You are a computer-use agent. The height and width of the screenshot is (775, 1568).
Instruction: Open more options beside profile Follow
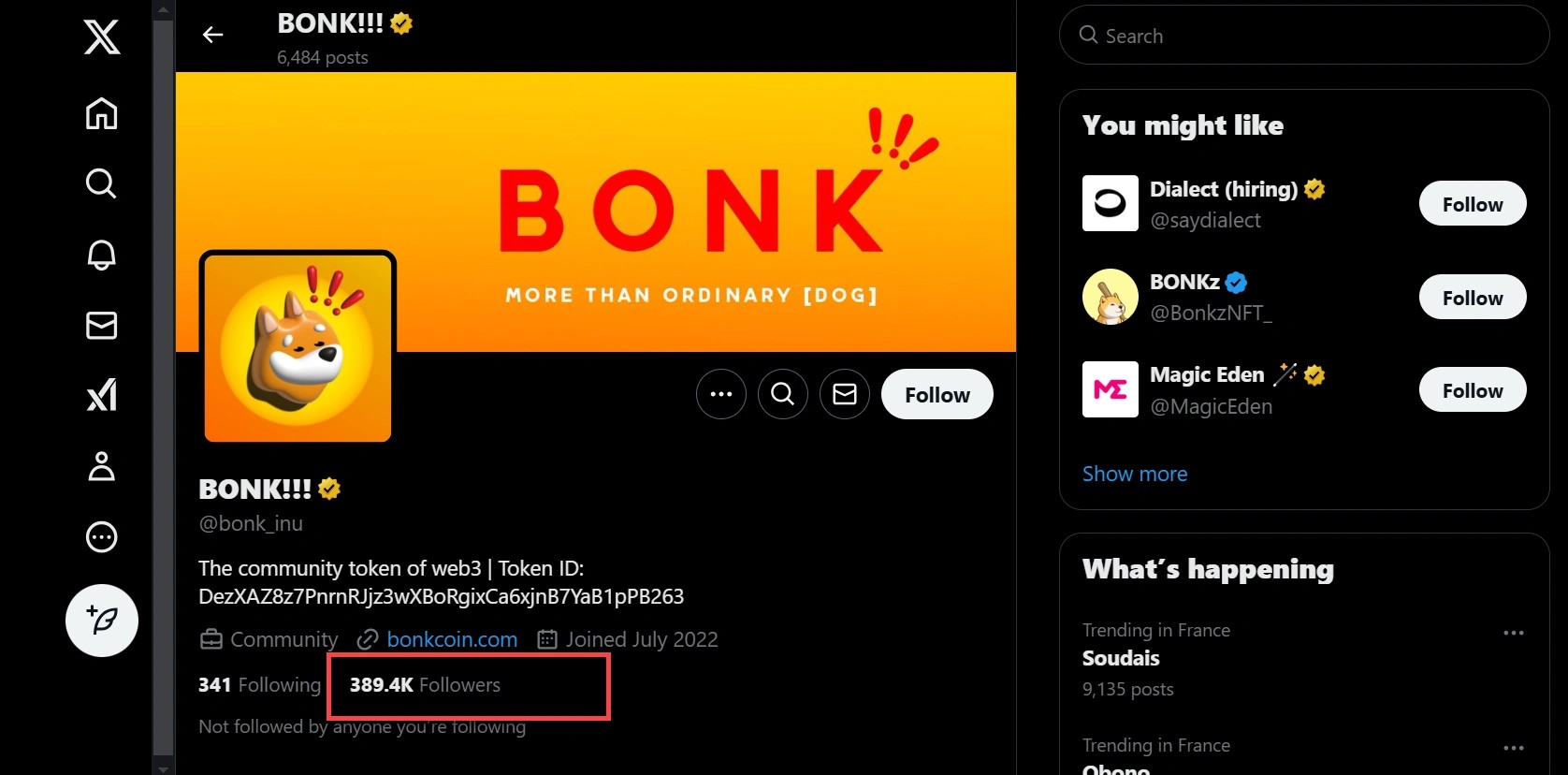721,394
